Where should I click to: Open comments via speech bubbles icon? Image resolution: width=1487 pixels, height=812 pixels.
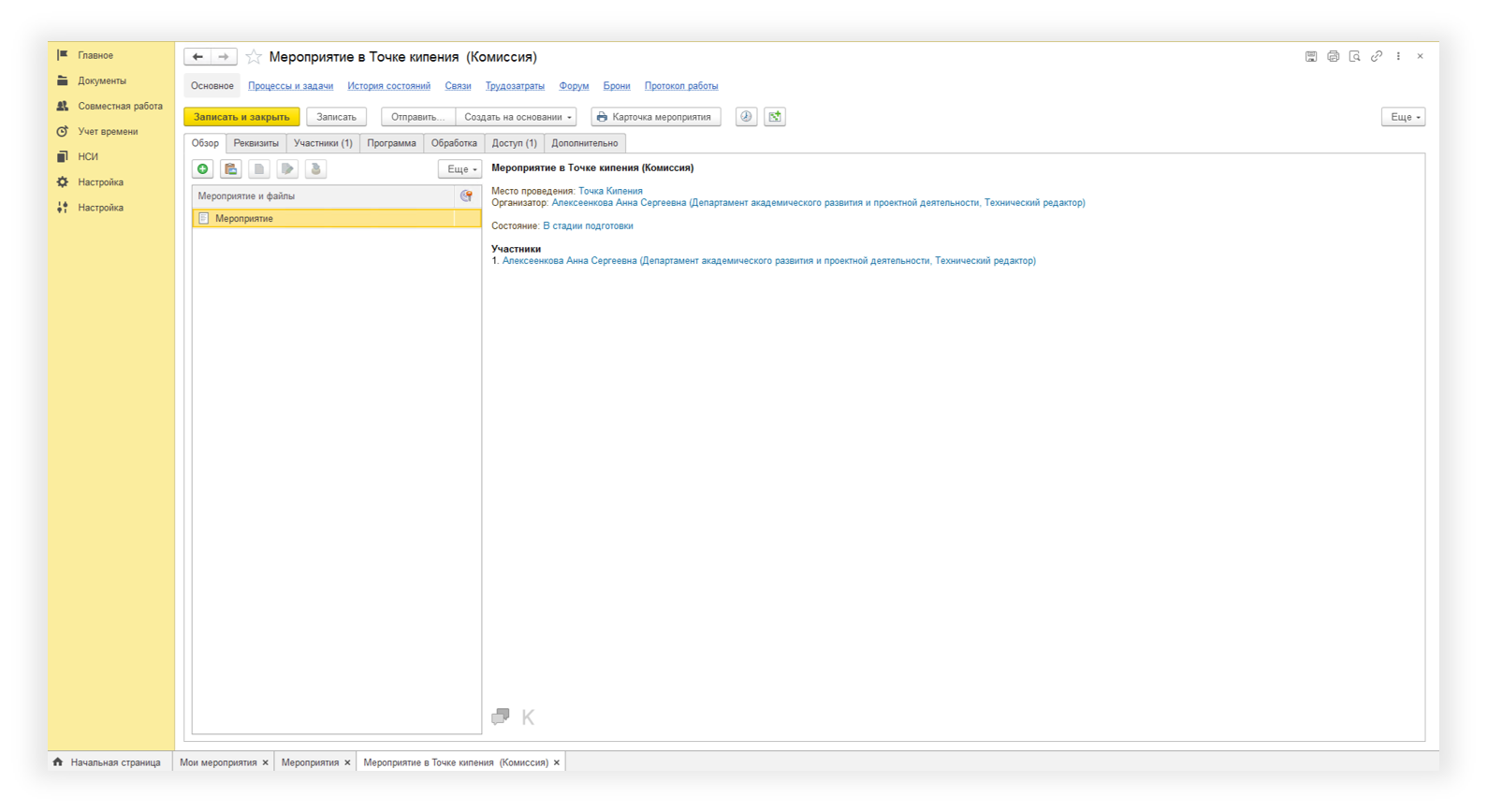coord(501,717)
